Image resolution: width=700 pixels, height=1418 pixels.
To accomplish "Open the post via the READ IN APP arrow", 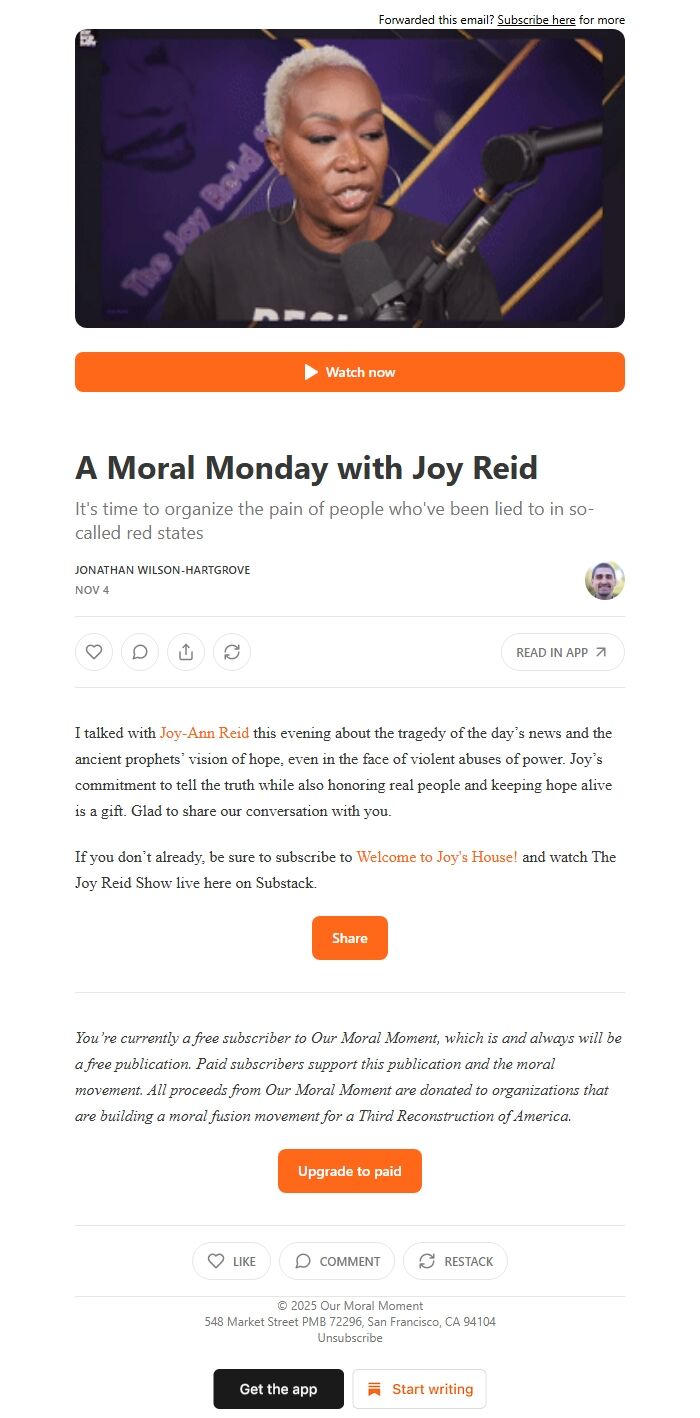I will click(600, 651).
